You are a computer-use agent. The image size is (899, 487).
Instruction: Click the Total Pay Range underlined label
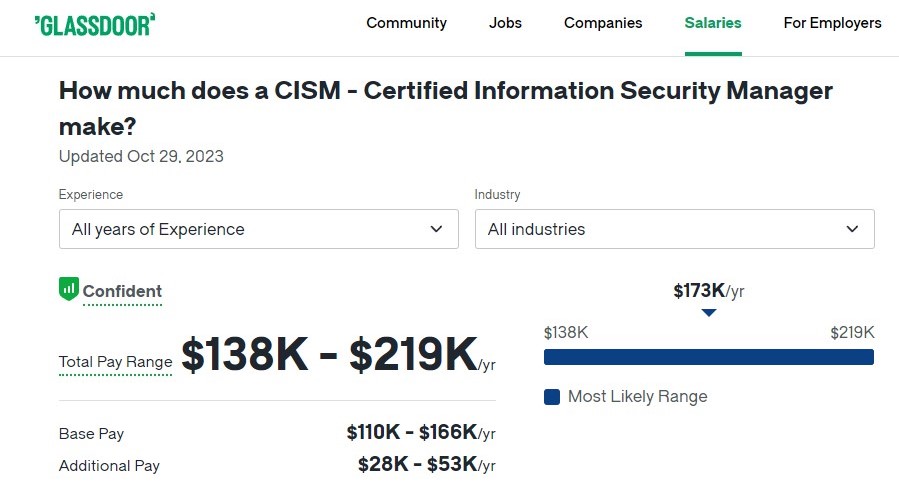(115, 362)
